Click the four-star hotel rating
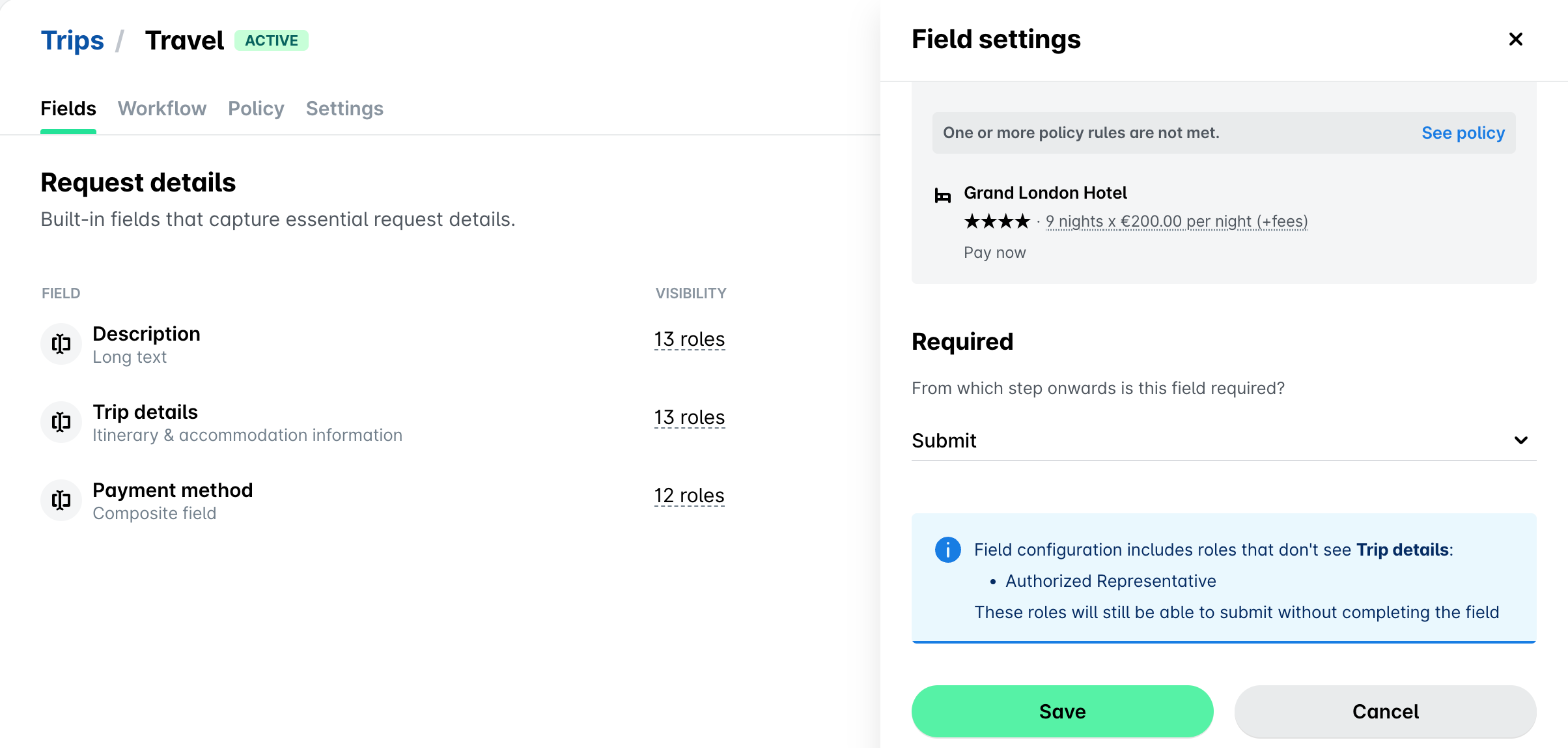 [996, 221]
